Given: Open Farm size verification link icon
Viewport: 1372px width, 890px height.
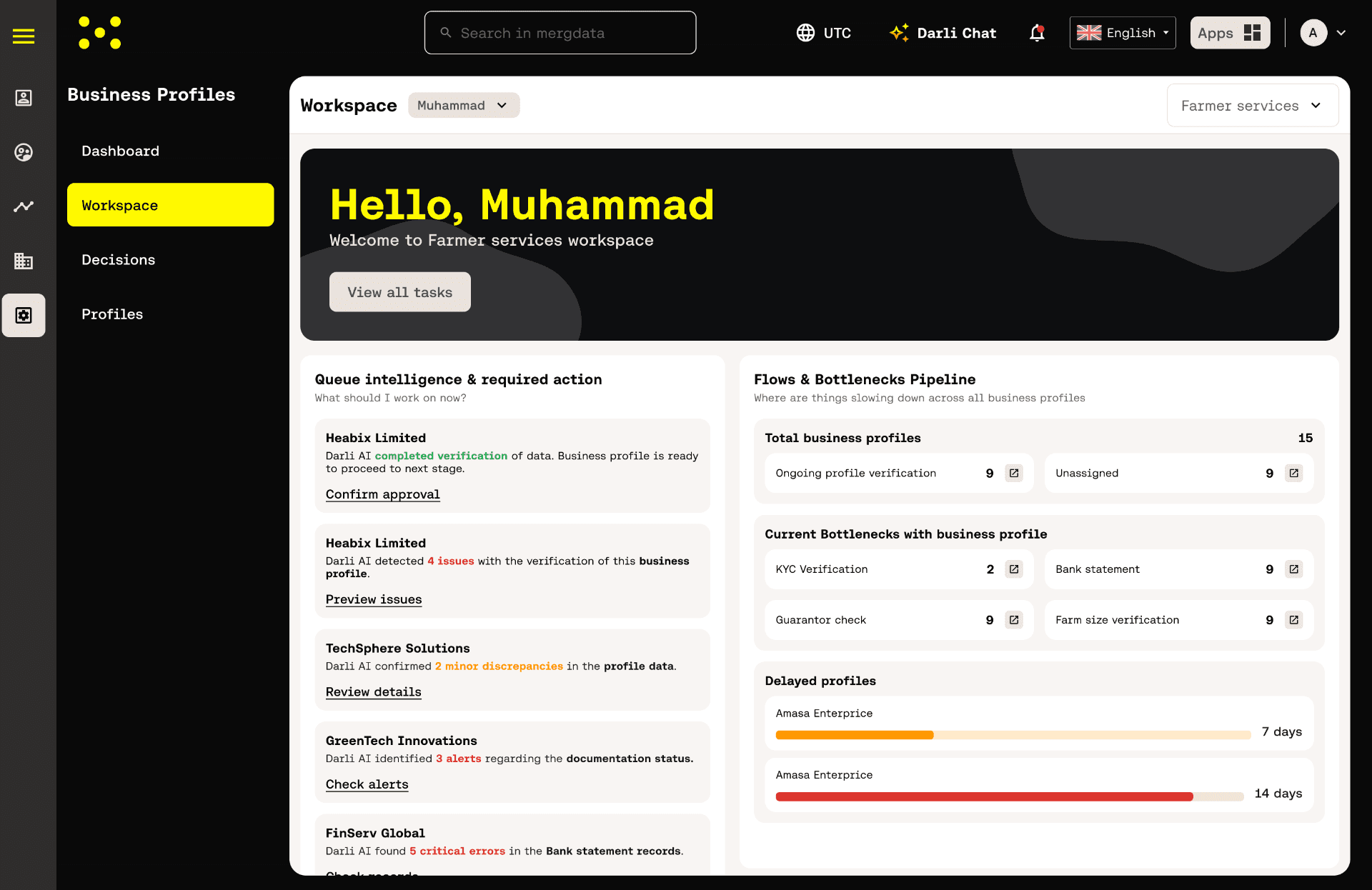Looking at the screenshot, I should 1293,620.
